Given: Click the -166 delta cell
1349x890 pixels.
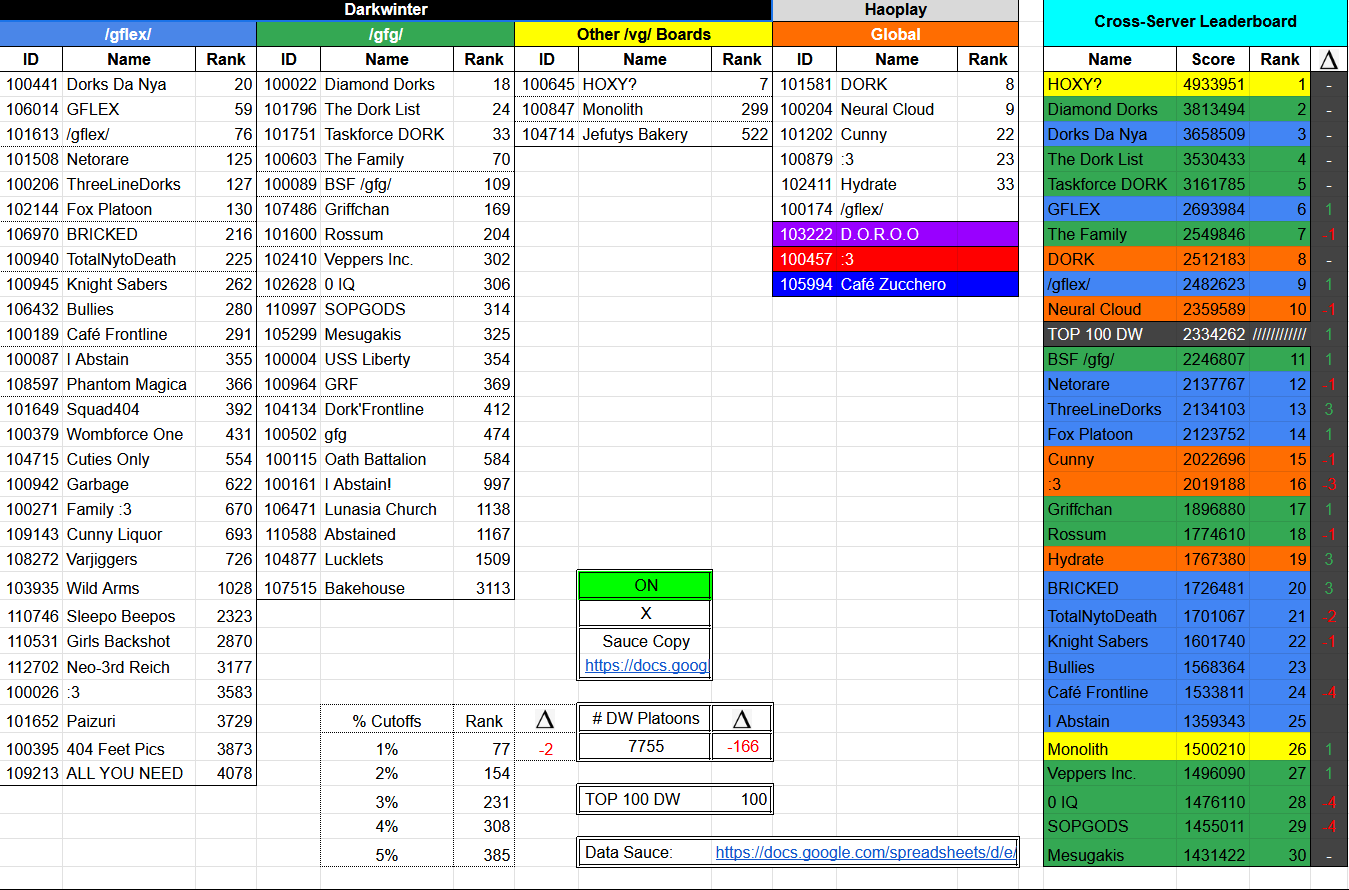Looking at the screenshot, I should (742, 746).
